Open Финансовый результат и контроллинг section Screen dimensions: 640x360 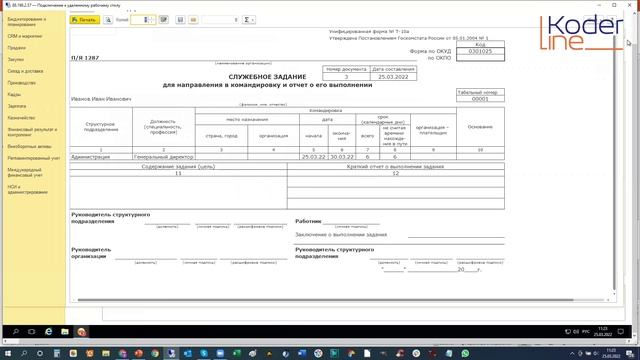pyautogui.click(x=32, y=132)
